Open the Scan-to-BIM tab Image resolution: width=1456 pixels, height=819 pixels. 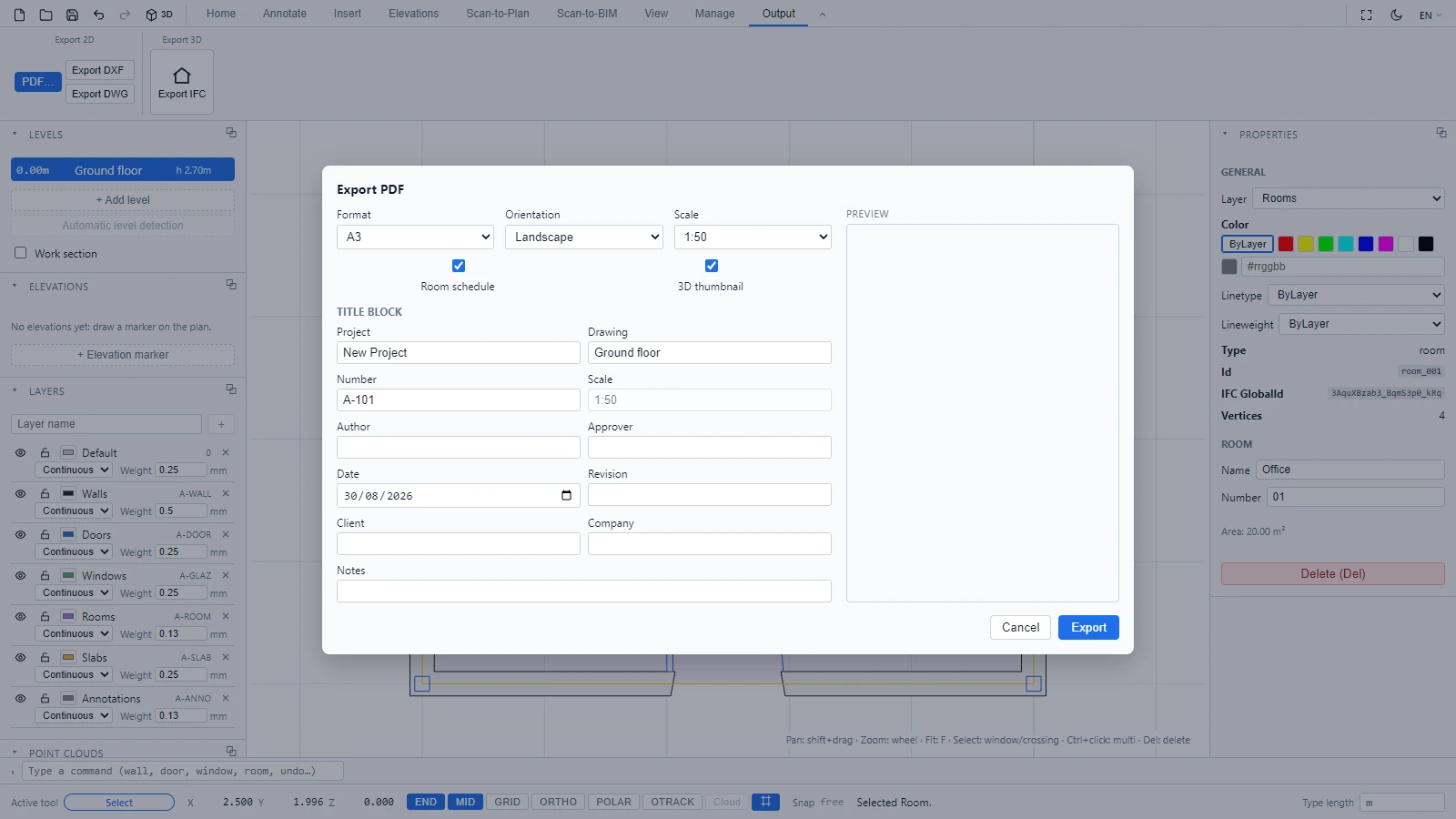click(x=587, y=14)
